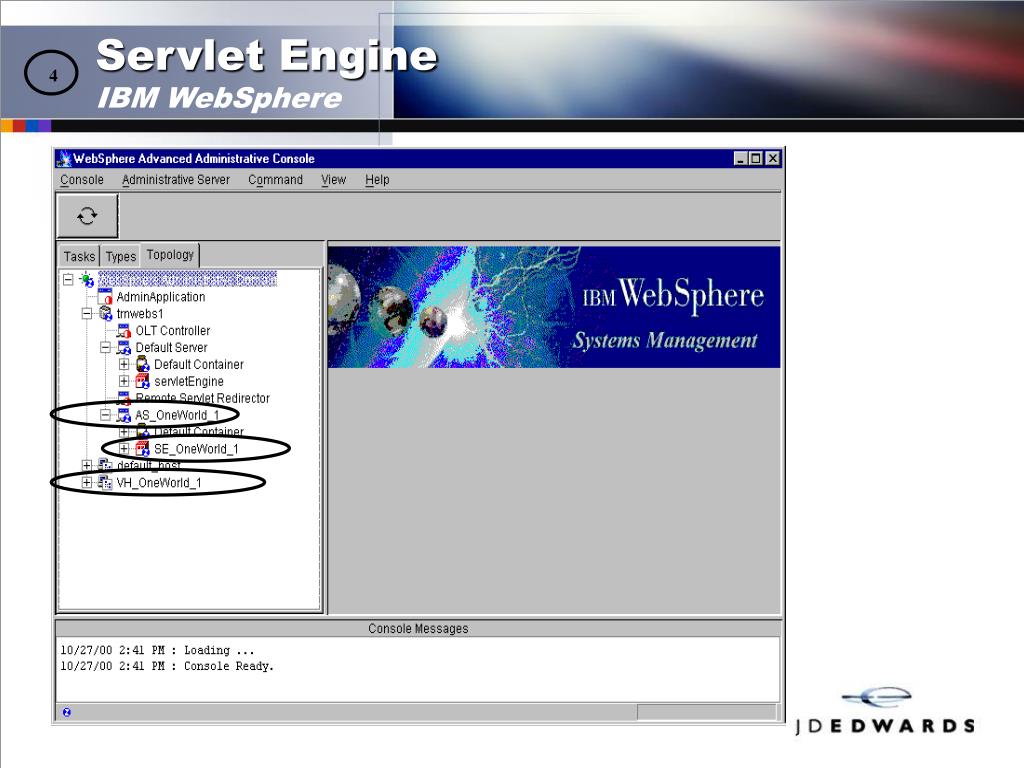Click the Default Container icon under Default Server

click(142, 364)
